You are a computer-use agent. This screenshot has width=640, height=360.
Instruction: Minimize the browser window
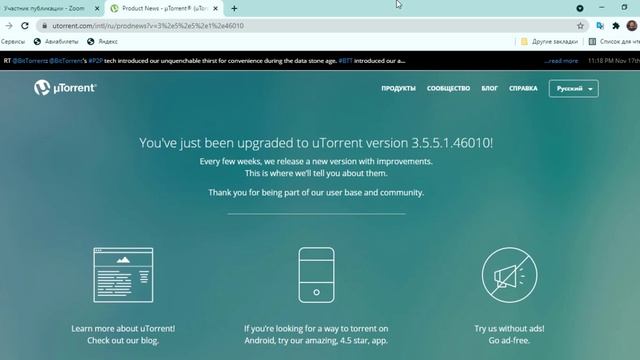[x=602, y=7]
